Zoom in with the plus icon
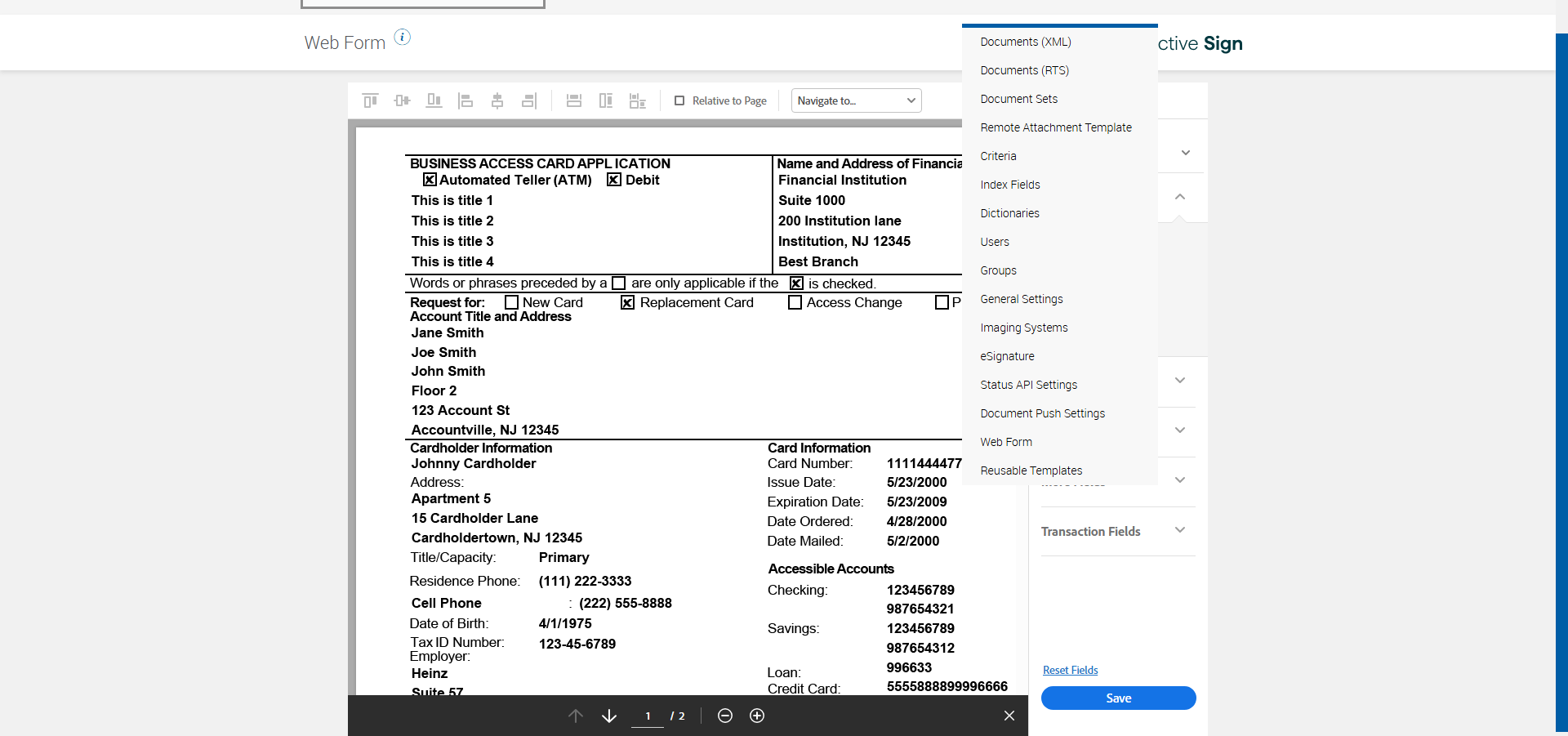 pyautogui.click(x=757, y=716)
